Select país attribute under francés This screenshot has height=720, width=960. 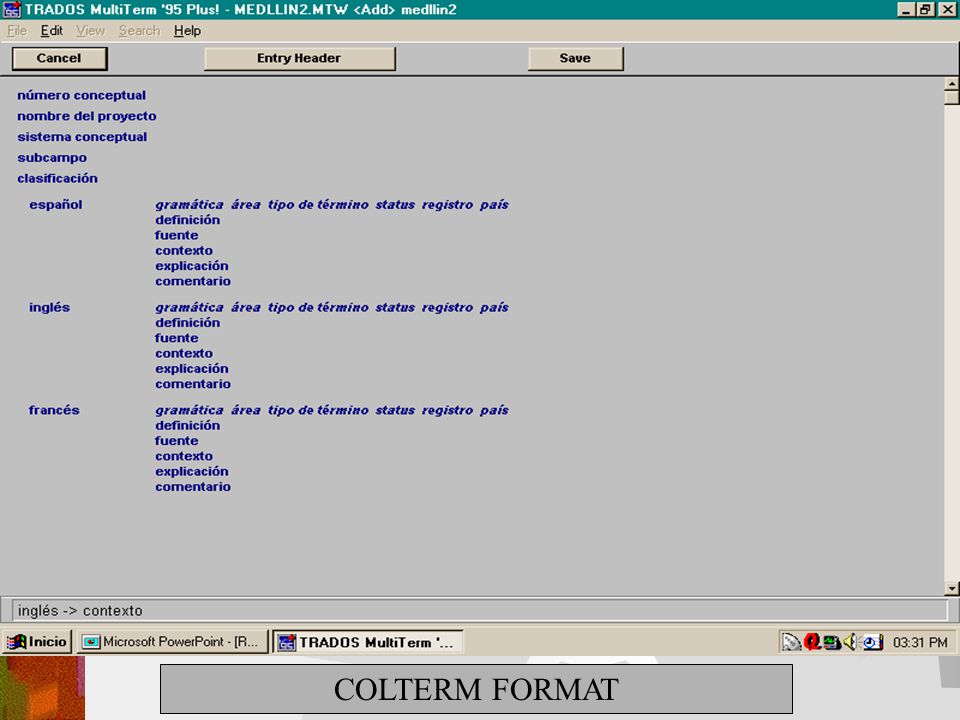pos(494,411)
